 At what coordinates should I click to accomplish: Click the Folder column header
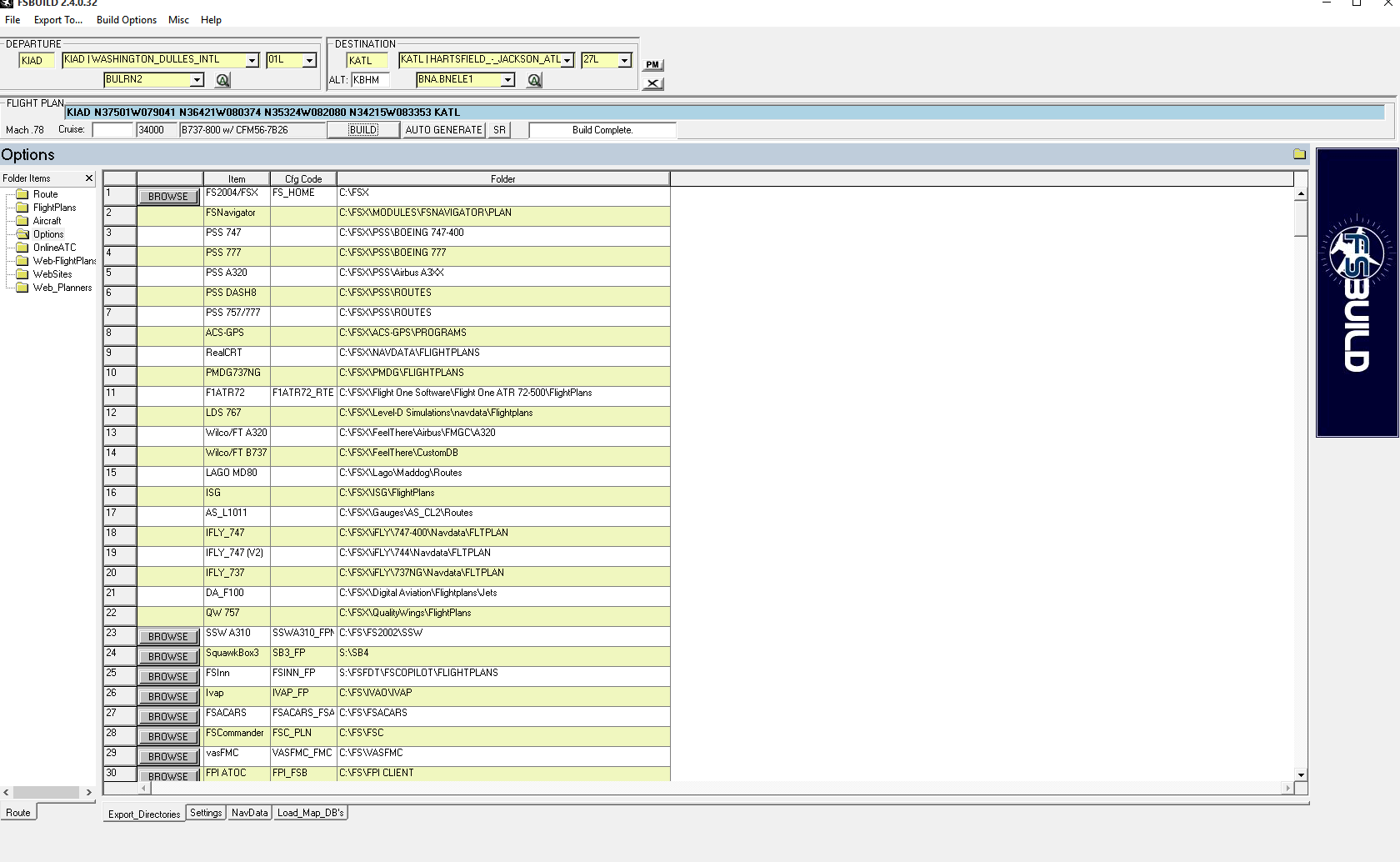[x=503, y=178]
